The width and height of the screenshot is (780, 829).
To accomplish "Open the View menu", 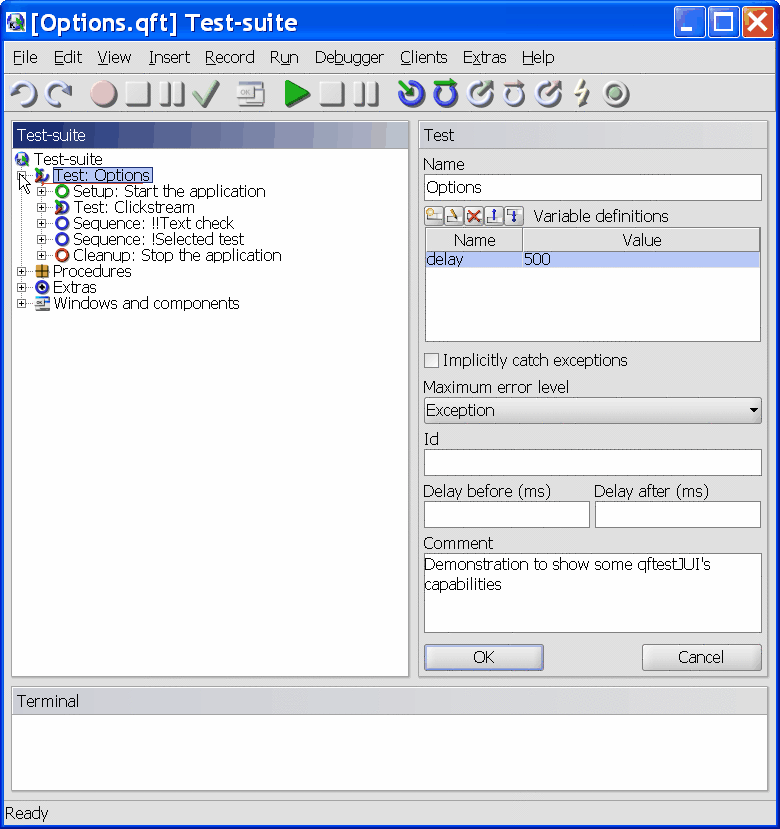I will point(114,57).
